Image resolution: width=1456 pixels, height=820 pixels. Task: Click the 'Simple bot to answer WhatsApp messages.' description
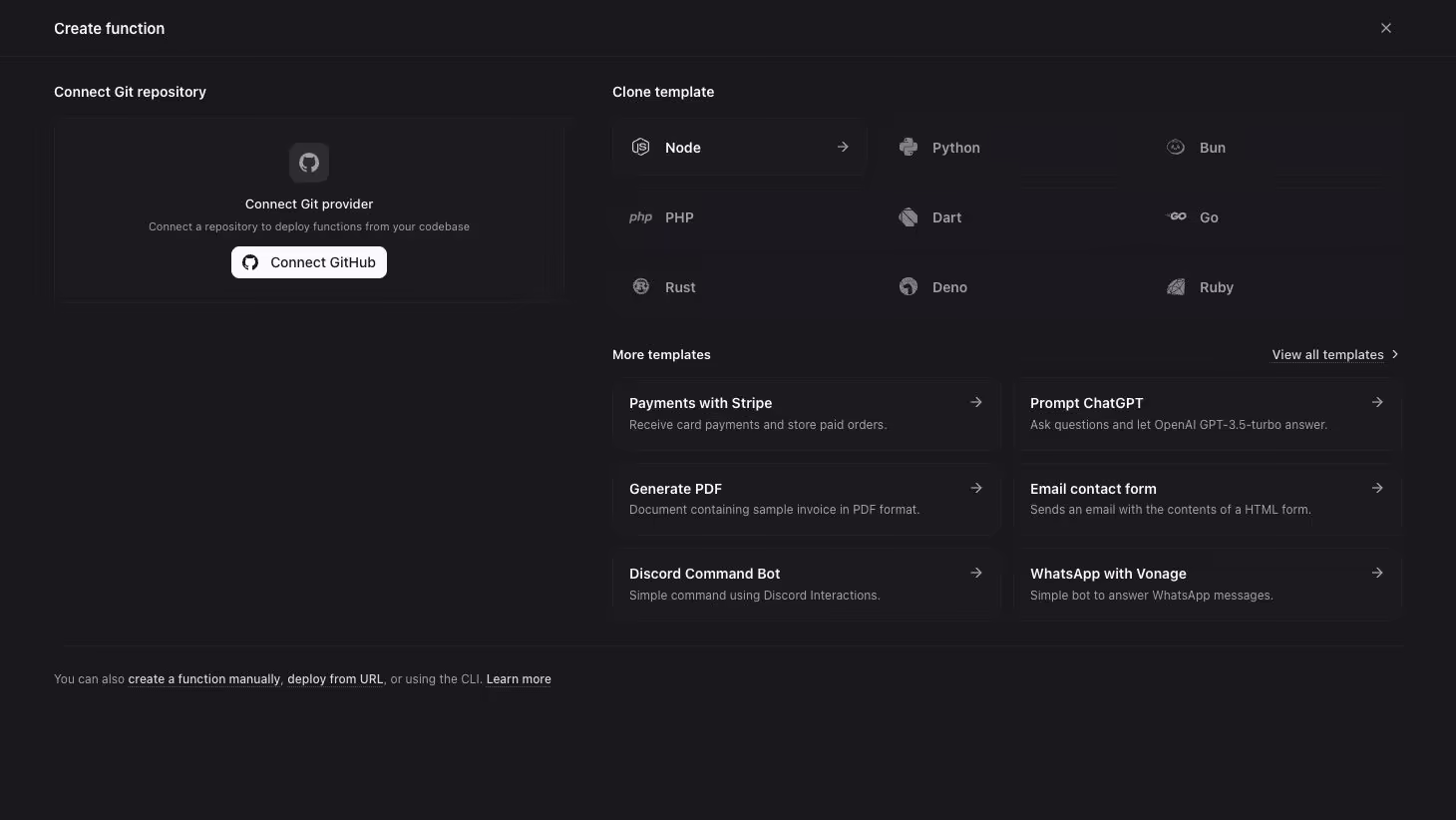click(x=1151, y=596)
